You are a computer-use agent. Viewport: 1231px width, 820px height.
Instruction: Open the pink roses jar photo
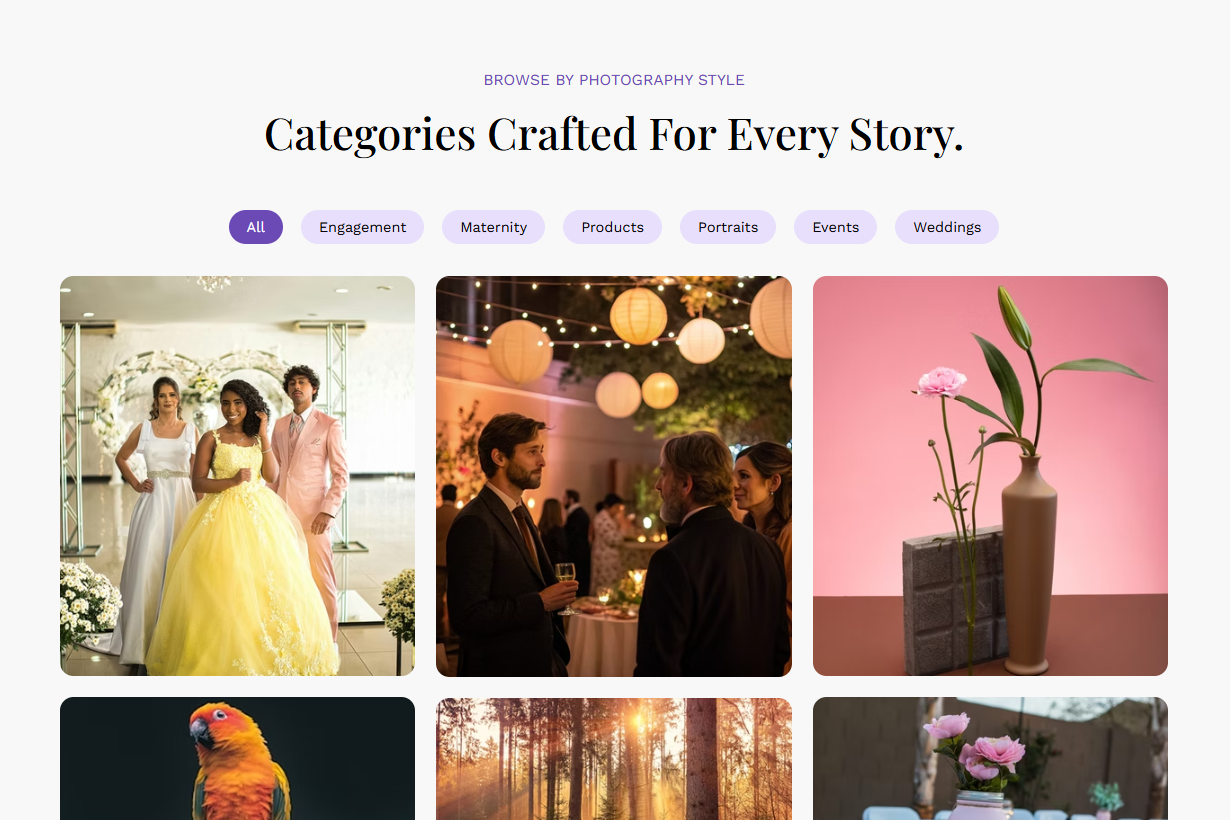coord(990,759)
